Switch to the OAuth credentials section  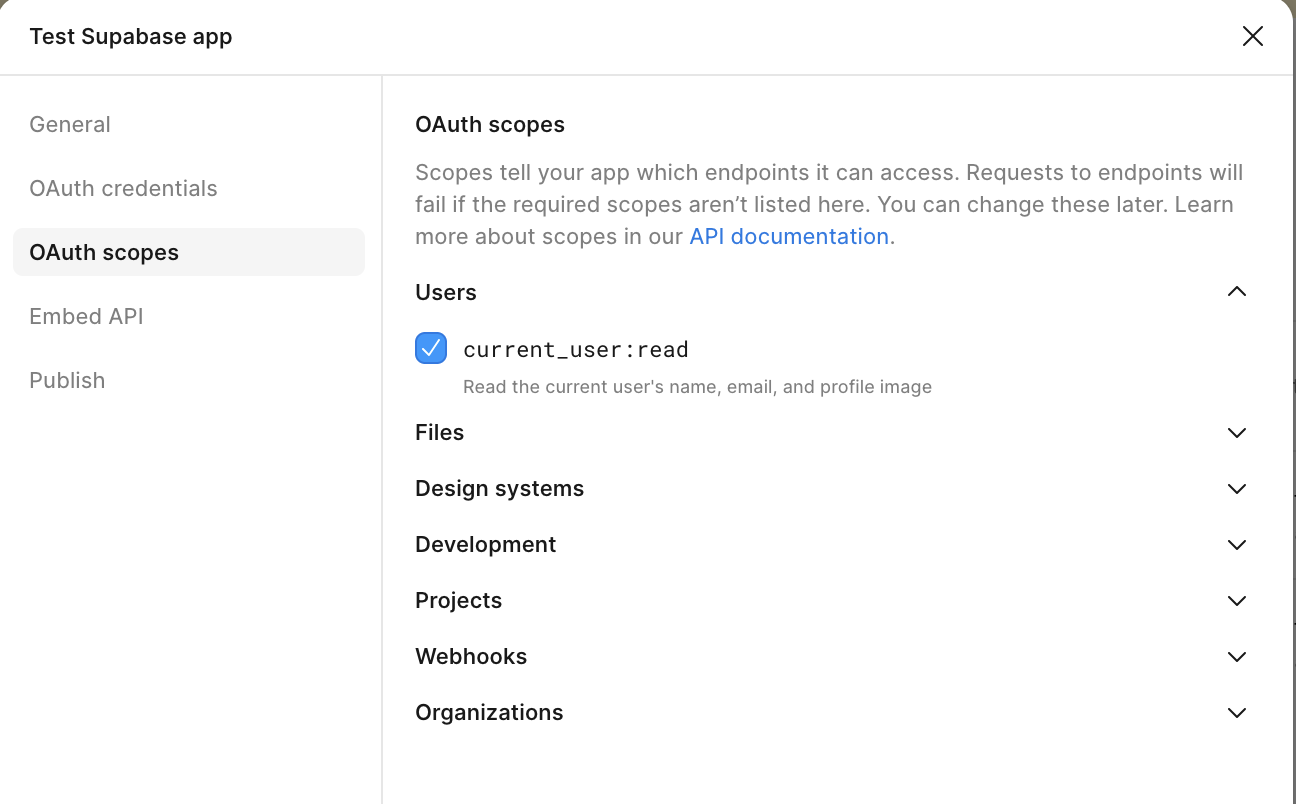(x=123, y=188)
